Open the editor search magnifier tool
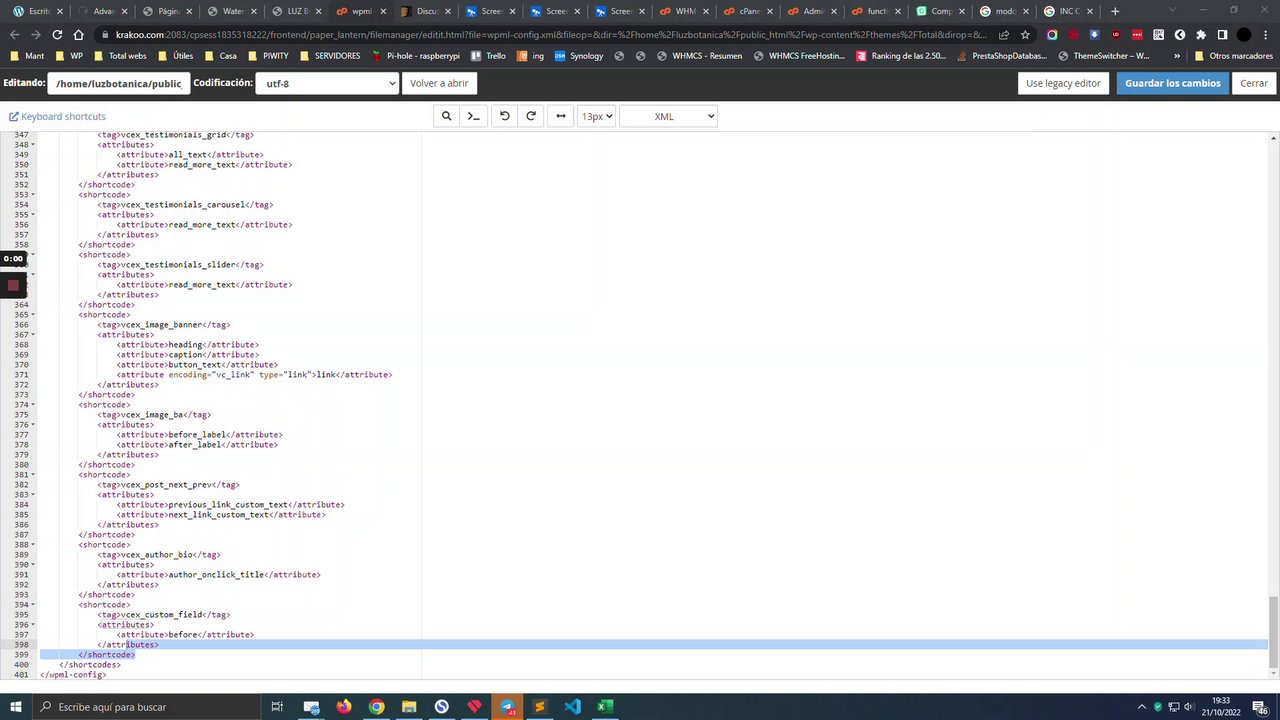Viewport: 1280px width, 720px height. pos(446,116)
